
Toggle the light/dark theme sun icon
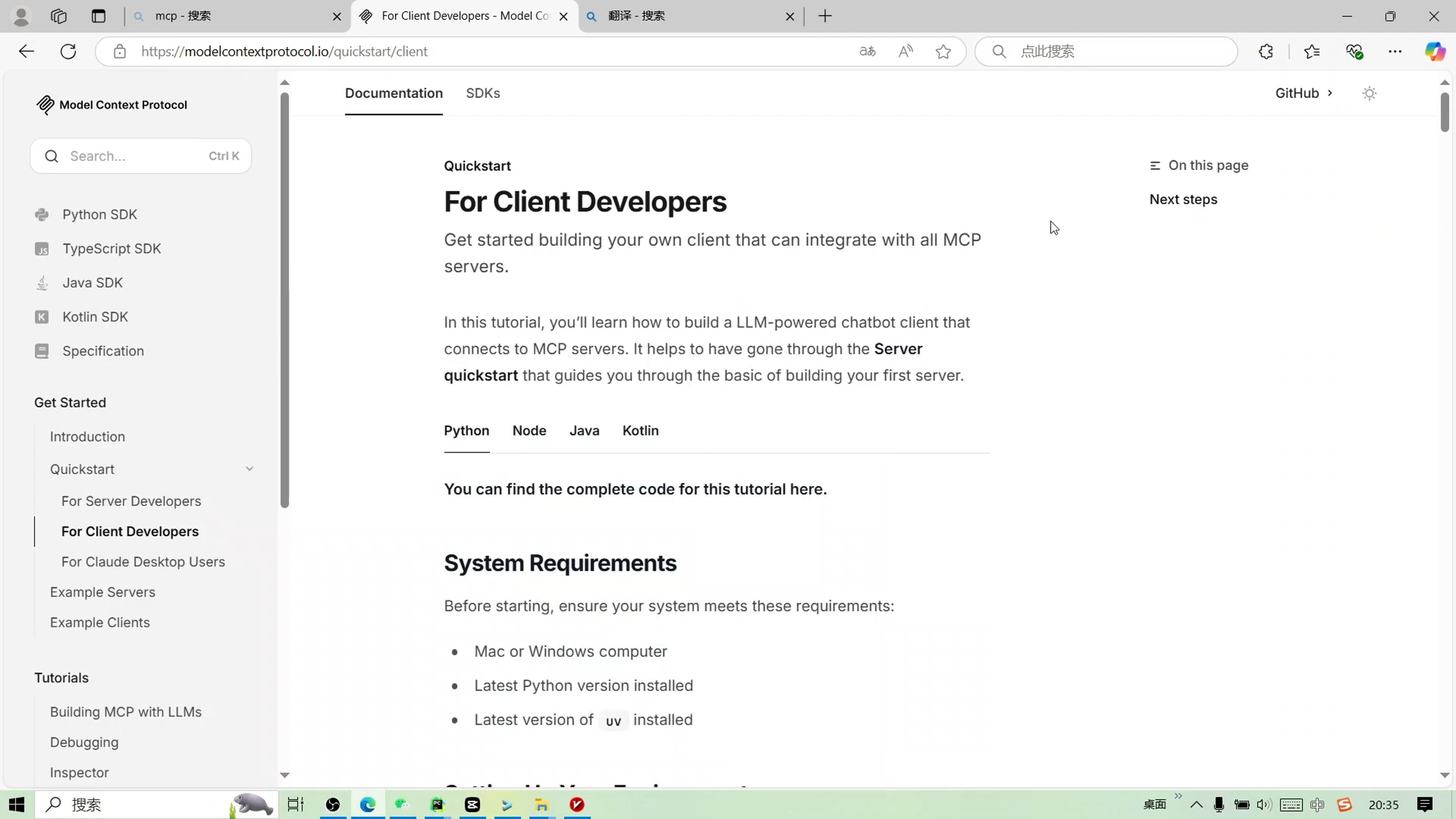pos(1369,93)
